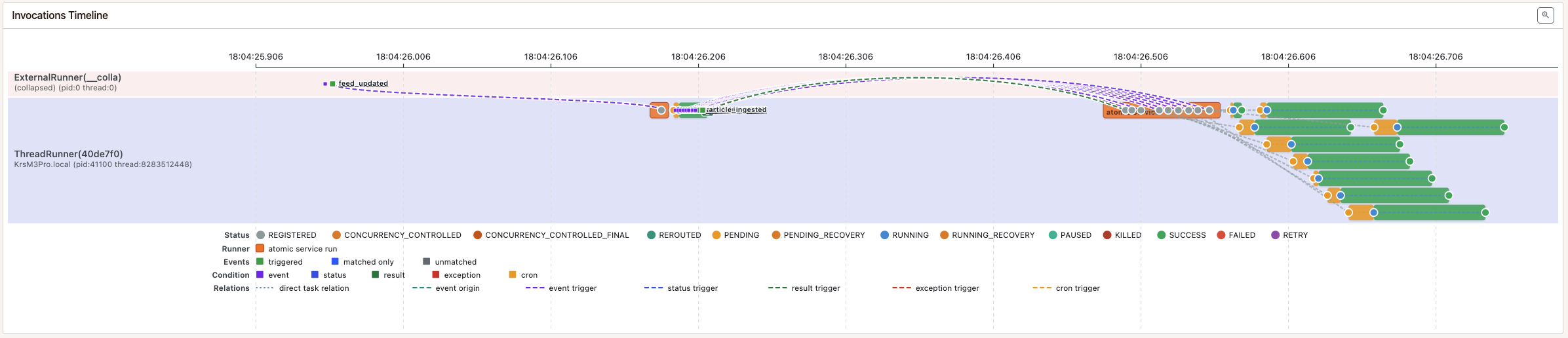Click the 18:04:26.506 time axis label
The width and height of the screenshot is (1568, 338).
click(x=1141, y=56)
